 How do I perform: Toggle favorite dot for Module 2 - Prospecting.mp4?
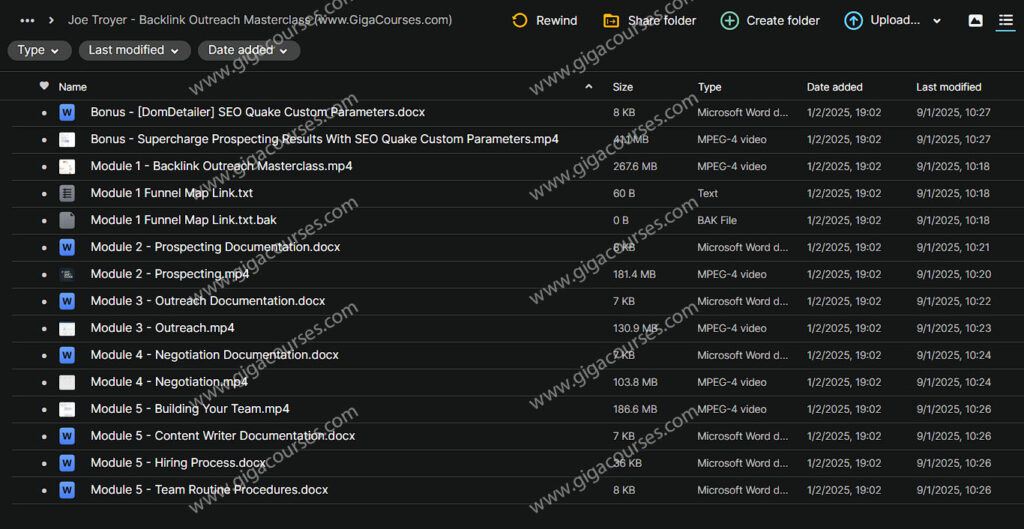point(44,275)
